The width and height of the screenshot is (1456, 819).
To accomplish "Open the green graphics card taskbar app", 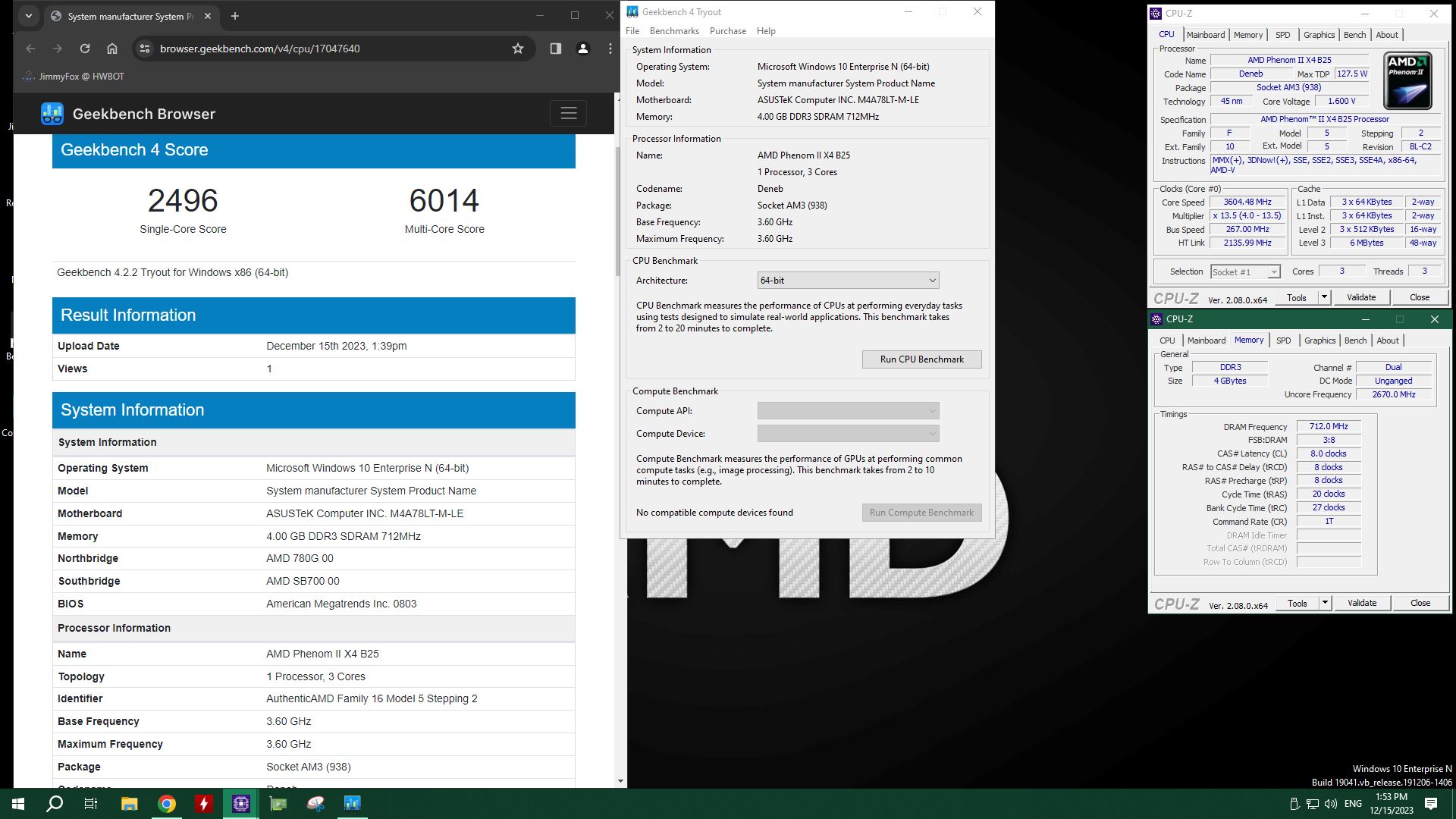I will [x=278, y=804].
